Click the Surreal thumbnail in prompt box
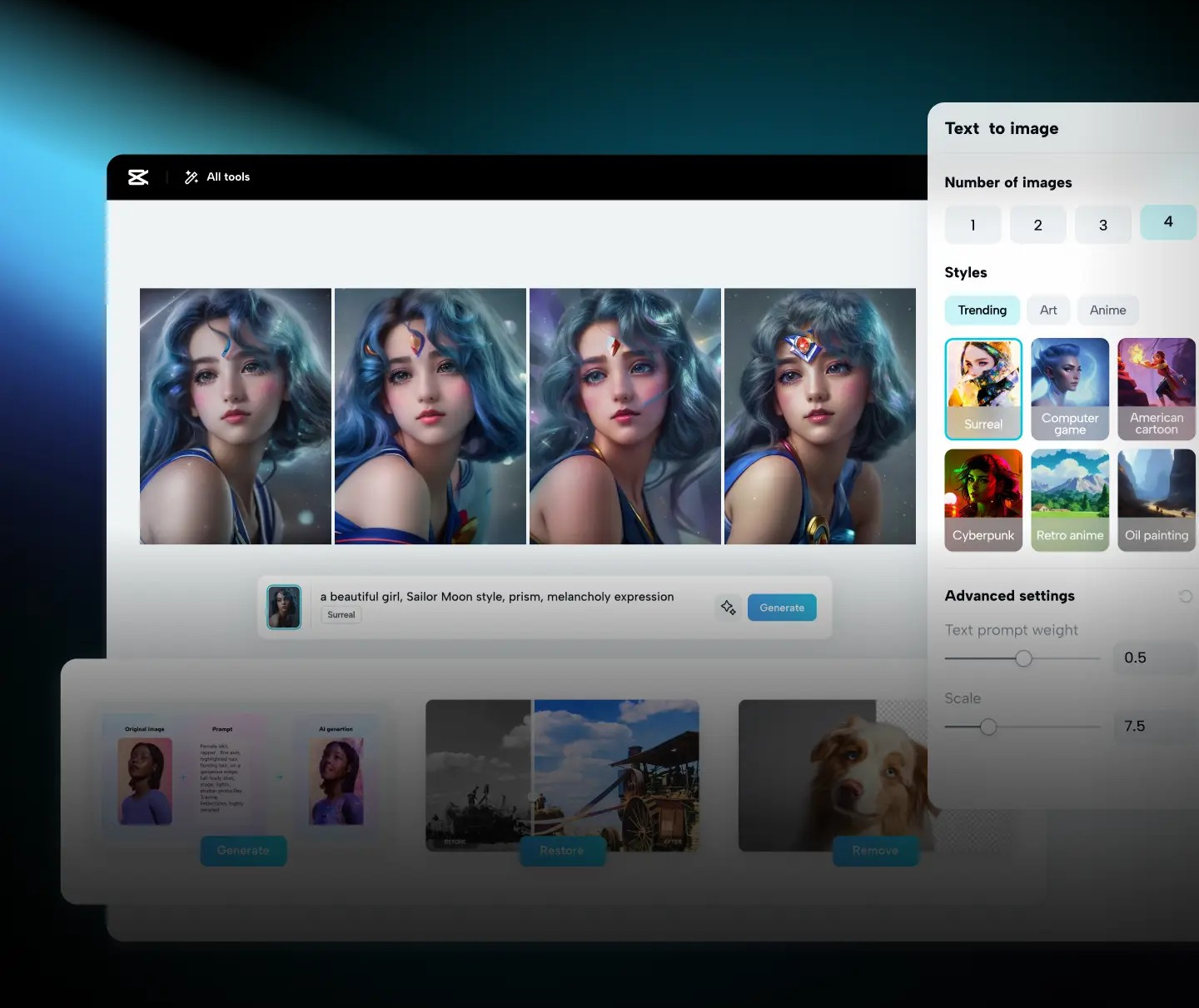The image size is (1199, 1008). (x=284, y=607)
